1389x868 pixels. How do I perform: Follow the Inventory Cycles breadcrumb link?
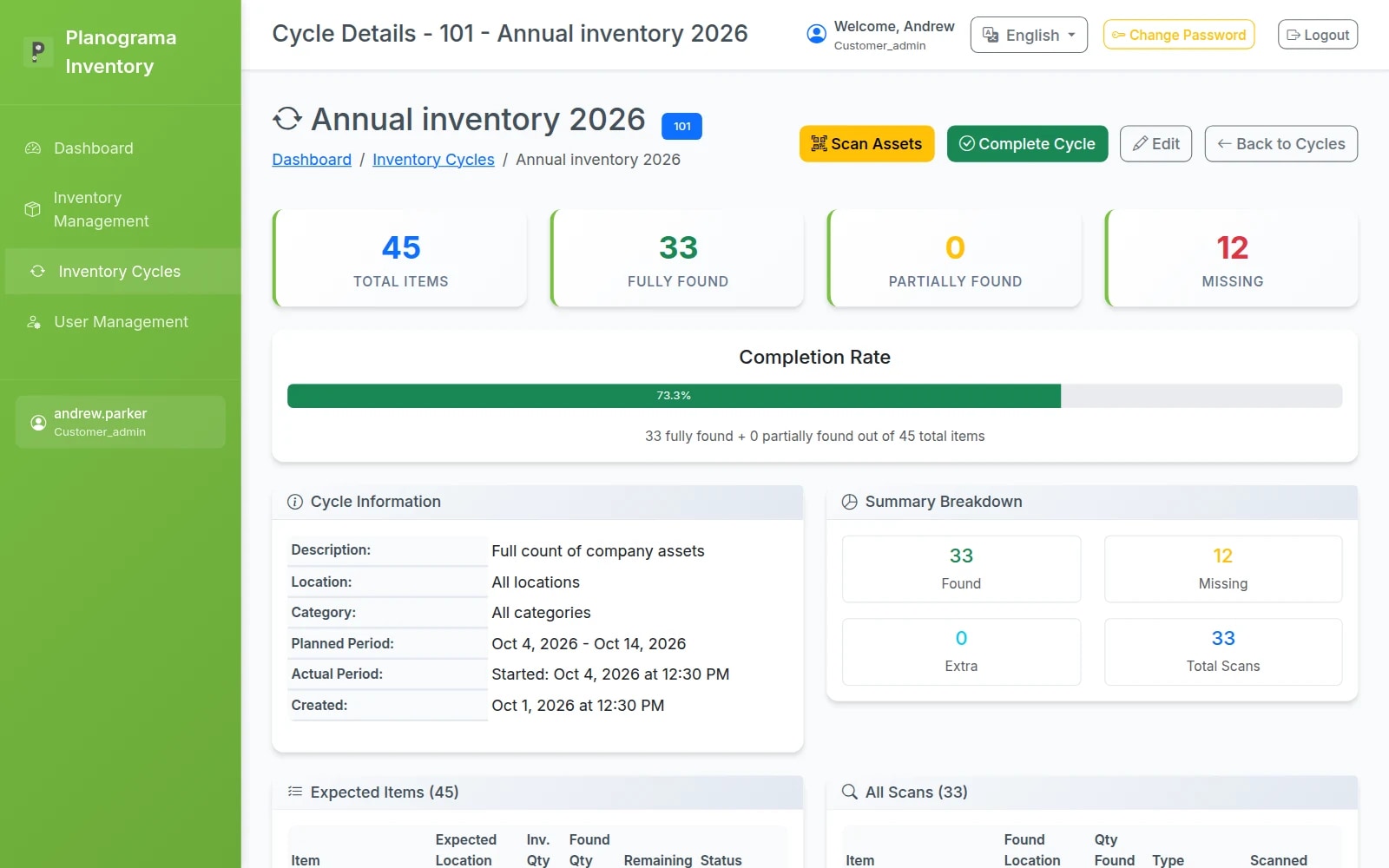(433, 160)
